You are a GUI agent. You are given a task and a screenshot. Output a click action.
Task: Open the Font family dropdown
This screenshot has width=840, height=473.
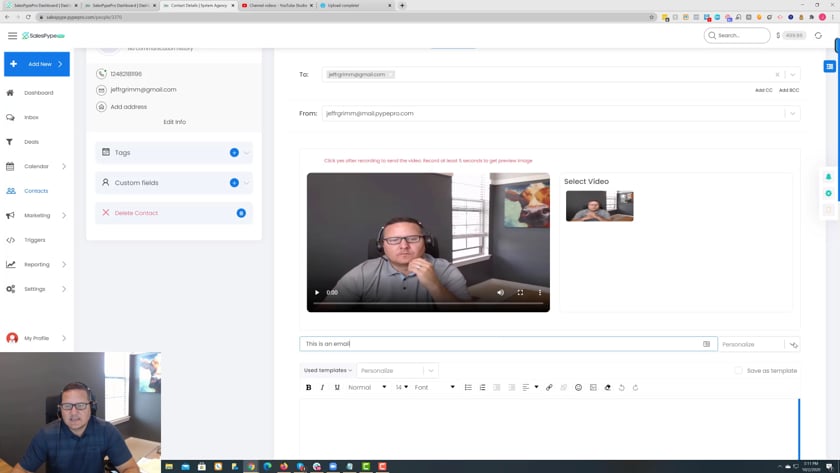point(434,387)
